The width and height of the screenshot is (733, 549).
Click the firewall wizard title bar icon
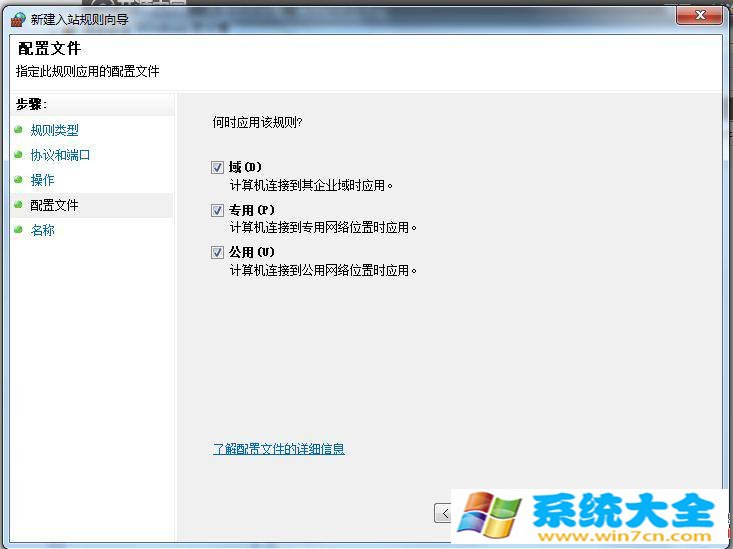18,19
